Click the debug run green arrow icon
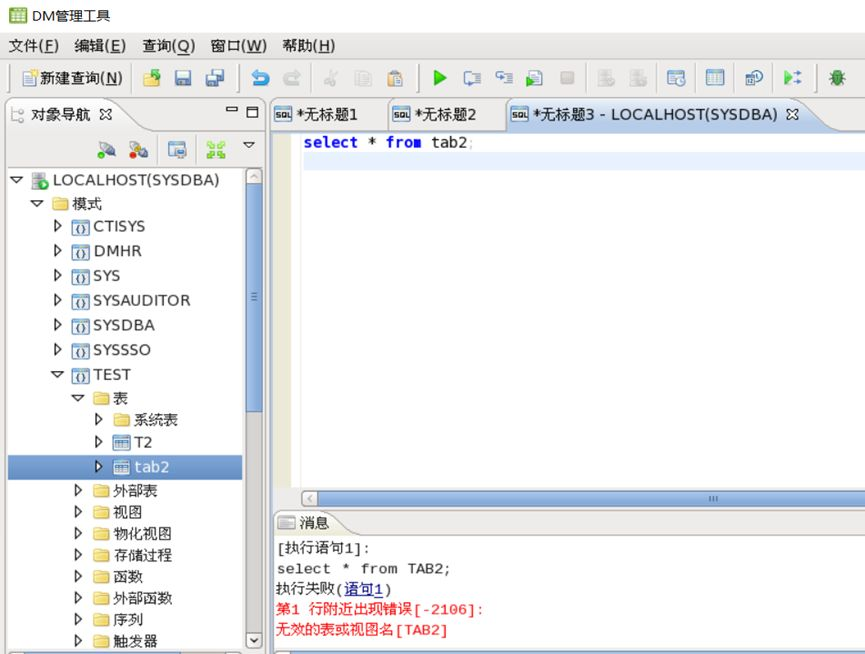 (793, 78)
